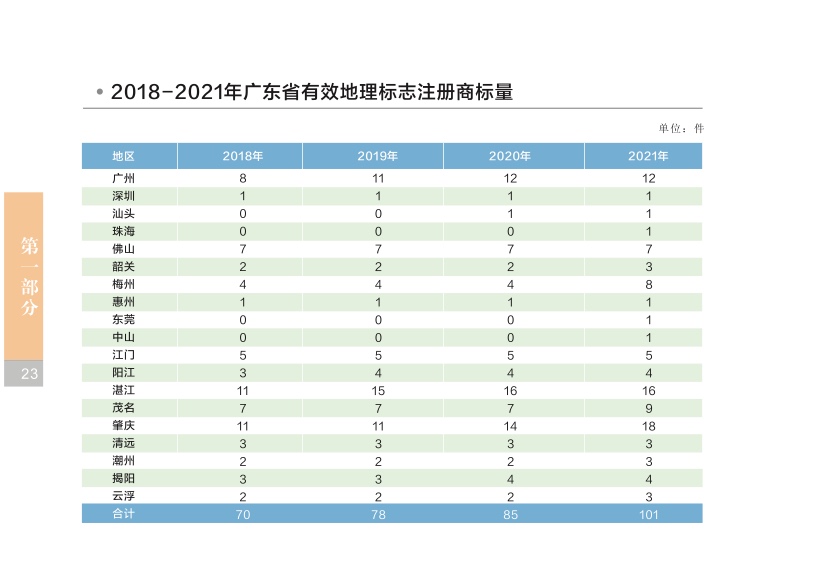The height and width of the screenshot is (582, 823).
Task: Click the title bullet dot before 2018-2021年
Action: pyautogui.click(x=100, y=93)
